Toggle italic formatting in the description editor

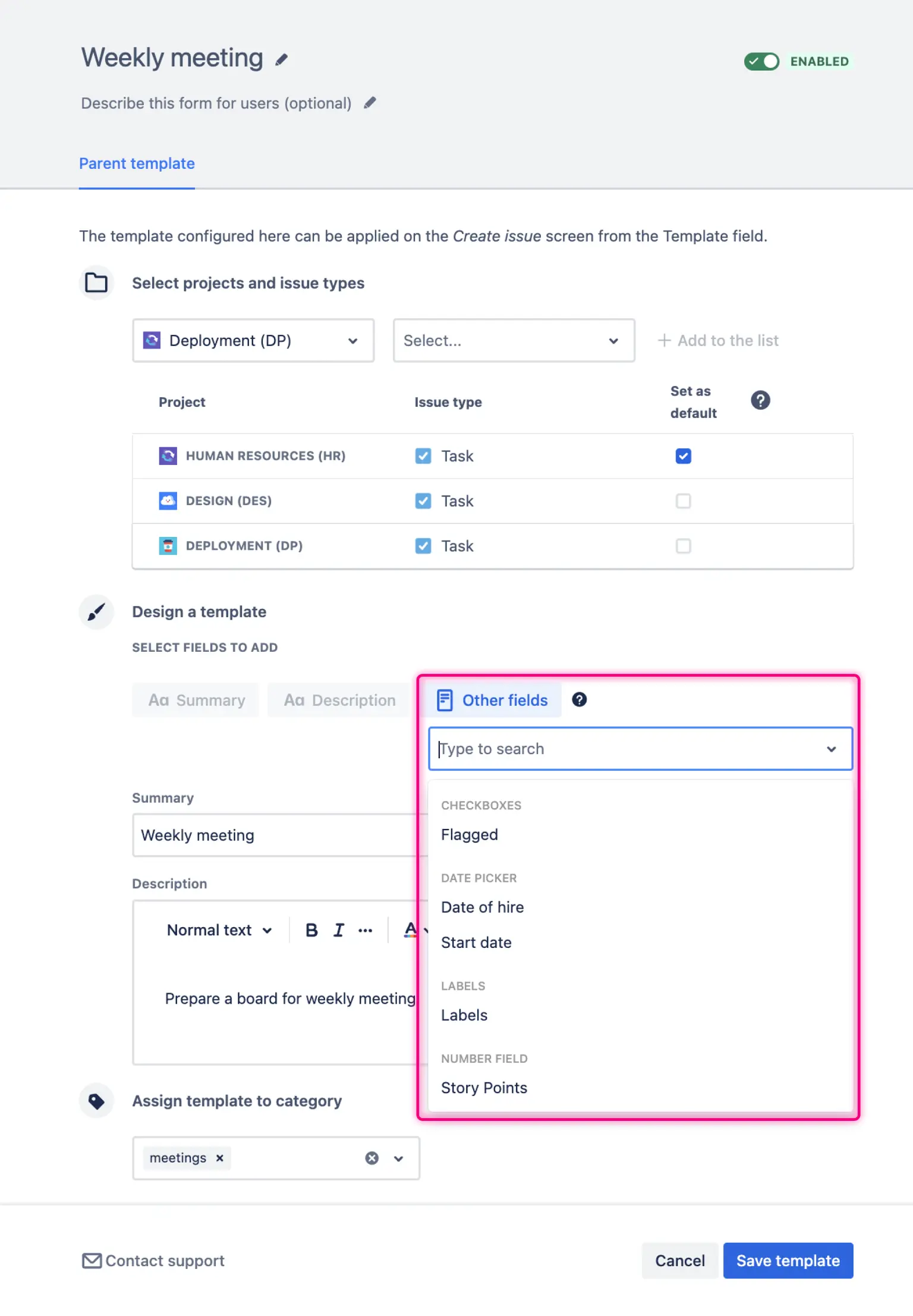[x=338, y=930]
